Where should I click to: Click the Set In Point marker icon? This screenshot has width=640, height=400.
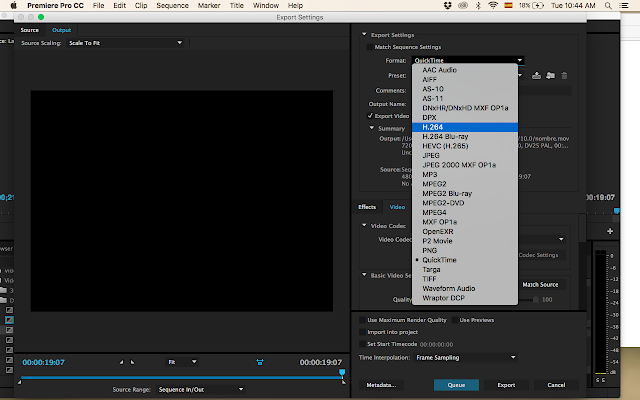click(121, 362)
